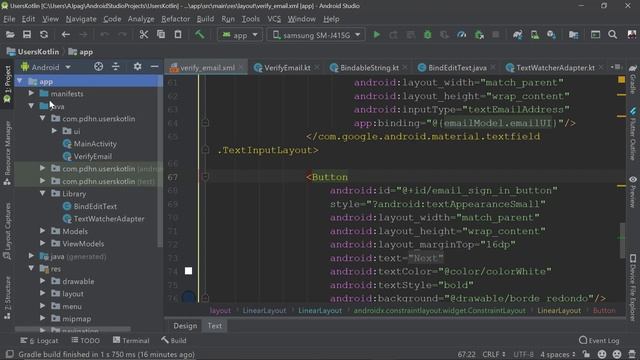The image size is (640, 360).
Task: Open the Terminal tool window
Action: tap(131, 340)
